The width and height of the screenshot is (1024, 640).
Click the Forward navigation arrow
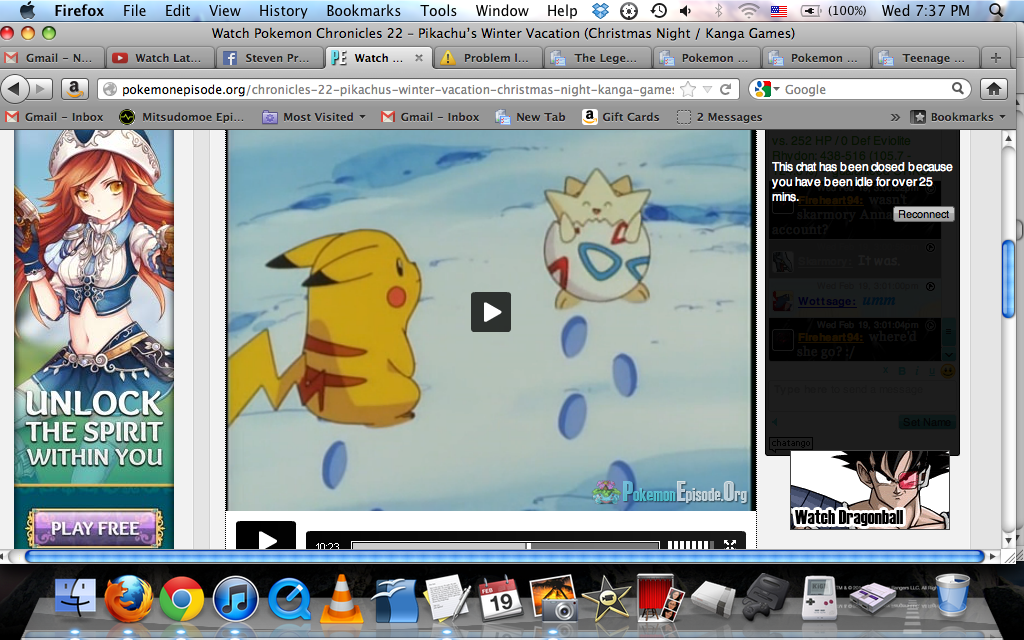coord(40,89)
